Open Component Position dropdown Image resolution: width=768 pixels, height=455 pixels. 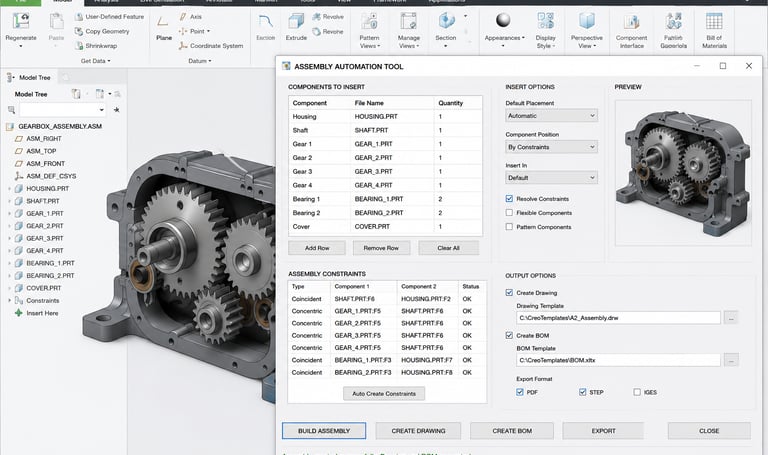[552, 147]
